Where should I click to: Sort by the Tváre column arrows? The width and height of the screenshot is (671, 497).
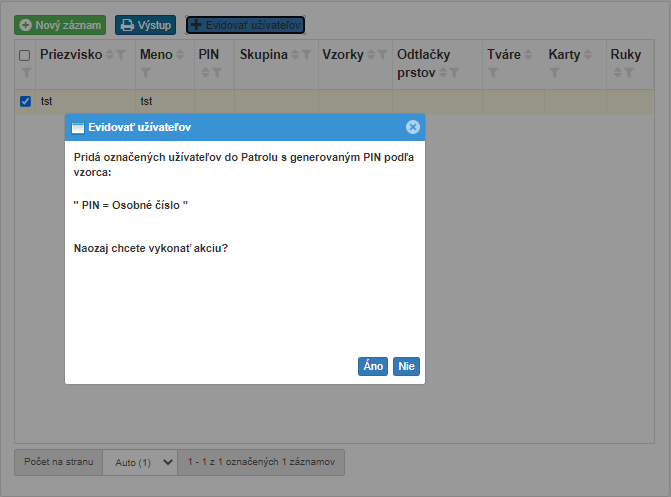(528, 54)
